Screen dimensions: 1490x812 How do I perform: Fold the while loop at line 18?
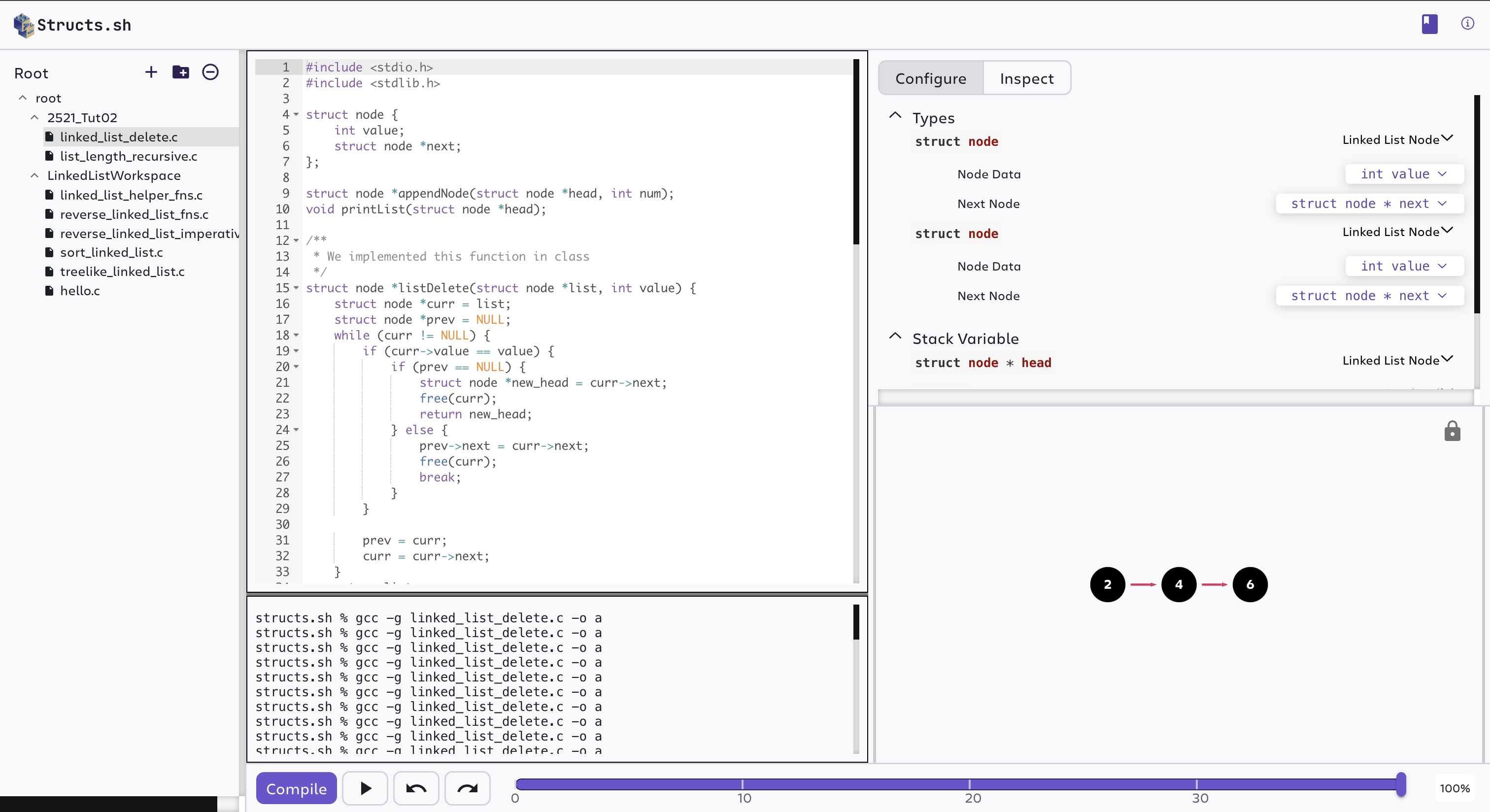point(296,335)
